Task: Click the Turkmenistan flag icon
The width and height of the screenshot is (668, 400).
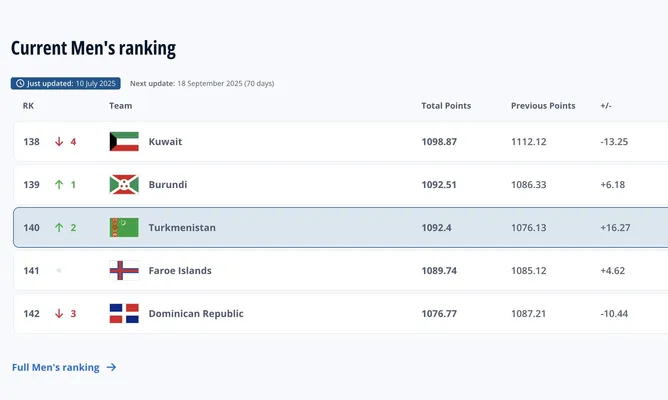Action: 124,227
